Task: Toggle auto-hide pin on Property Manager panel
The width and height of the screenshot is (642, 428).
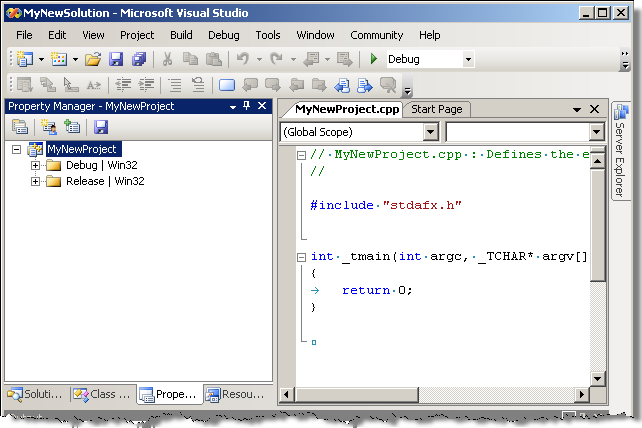Action: coord(246,106)
